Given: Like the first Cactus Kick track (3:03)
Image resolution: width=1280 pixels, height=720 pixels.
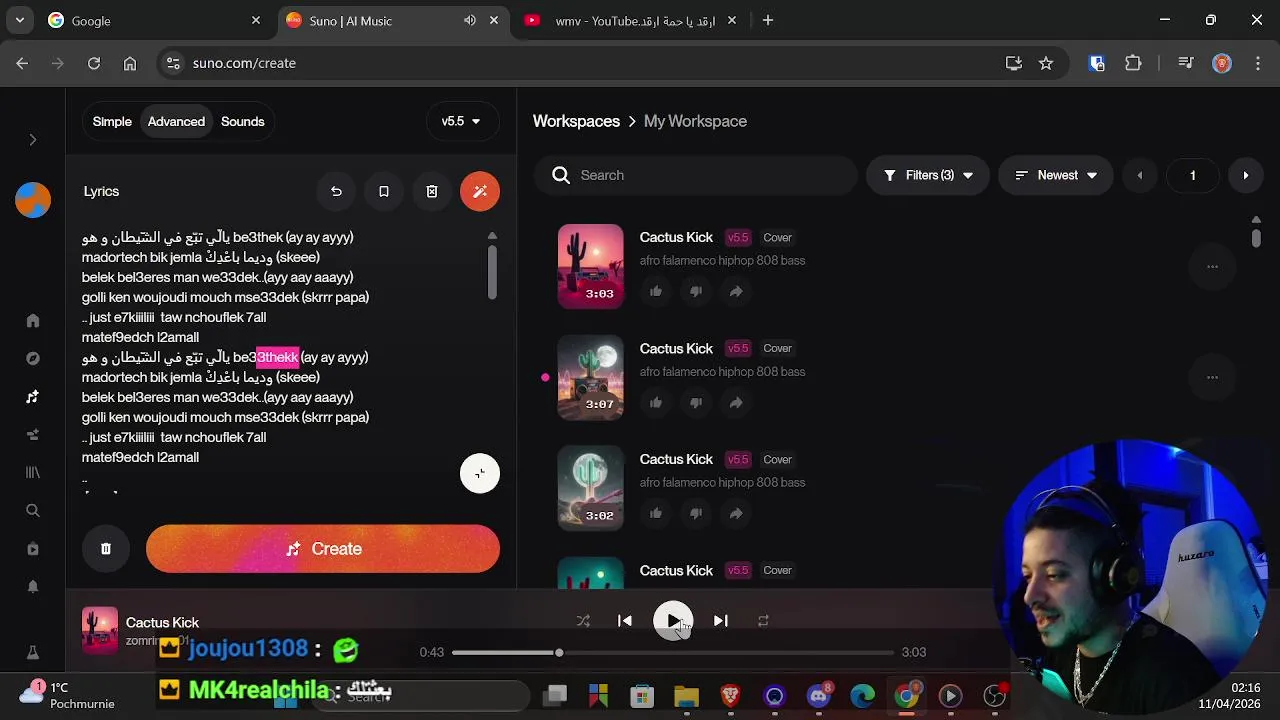Looking at the screenshot, I should coord(656,291).
